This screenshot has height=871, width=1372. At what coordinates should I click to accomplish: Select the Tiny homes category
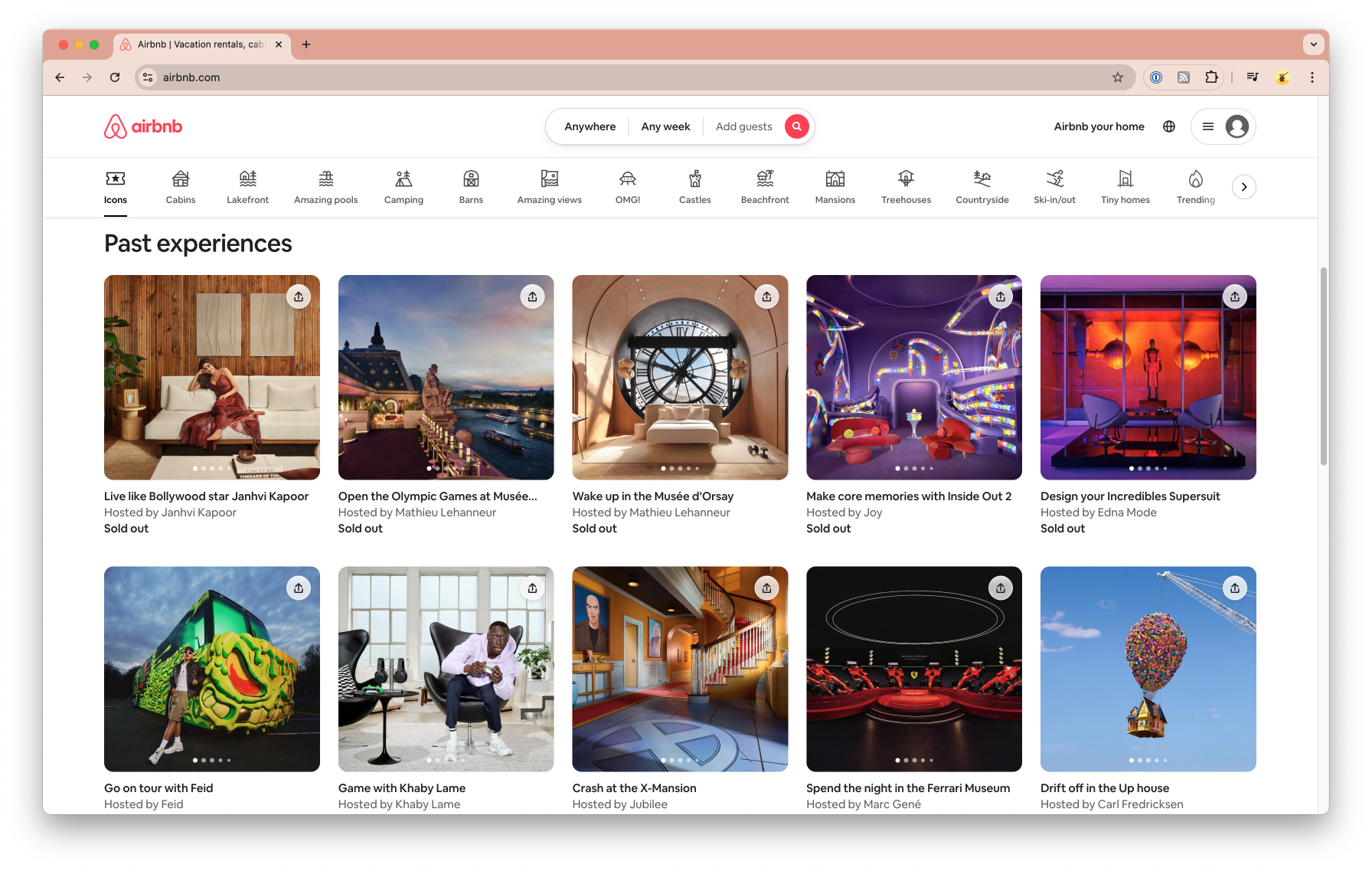(x=1125, y=188)
